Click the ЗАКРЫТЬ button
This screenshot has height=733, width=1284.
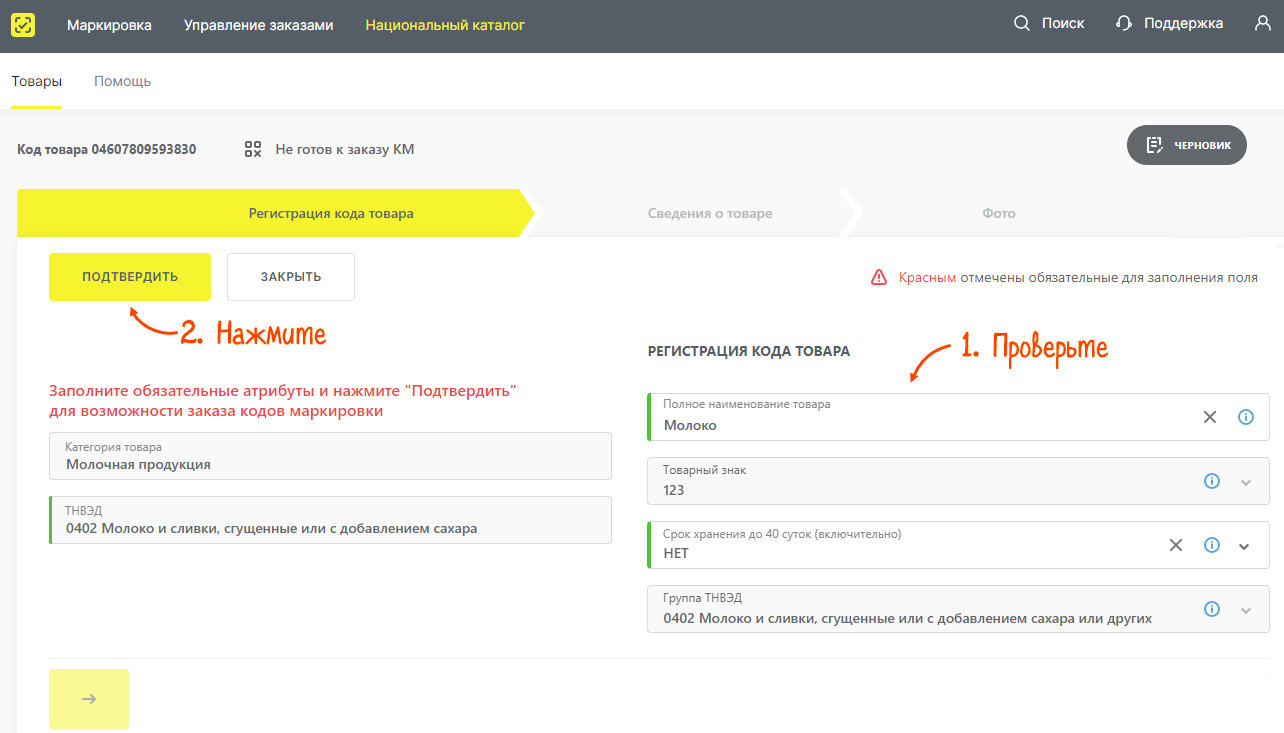coord(291,277)
